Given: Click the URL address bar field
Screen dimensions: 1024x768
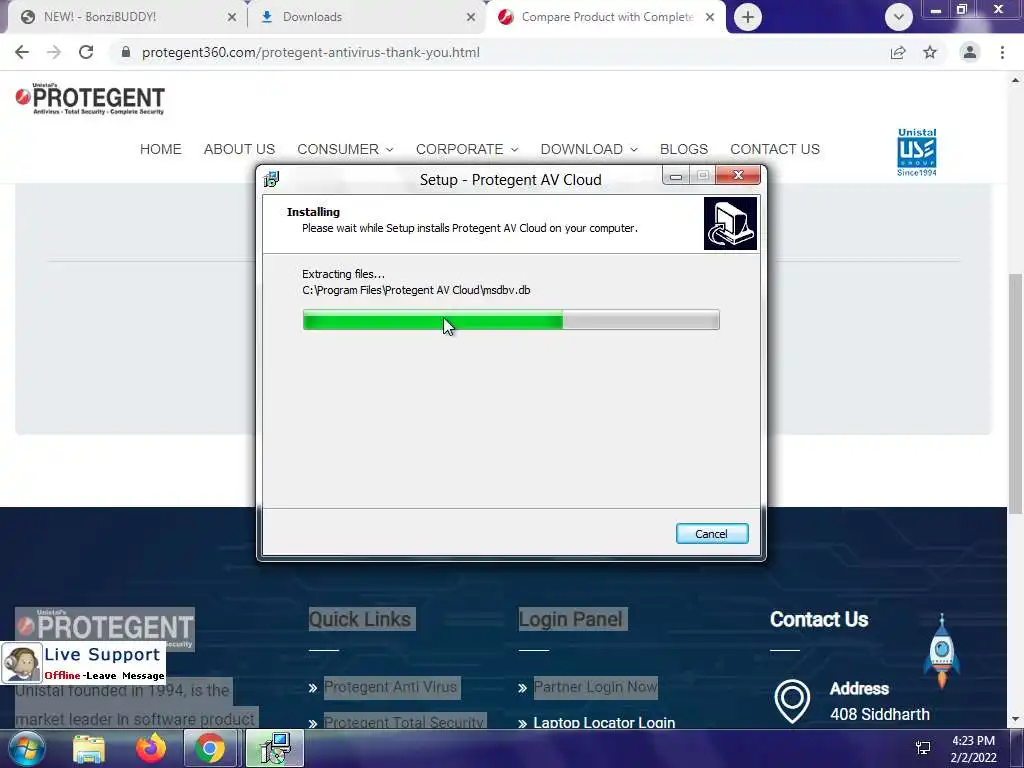Looking at the screenshot, I should coord(502,52).
